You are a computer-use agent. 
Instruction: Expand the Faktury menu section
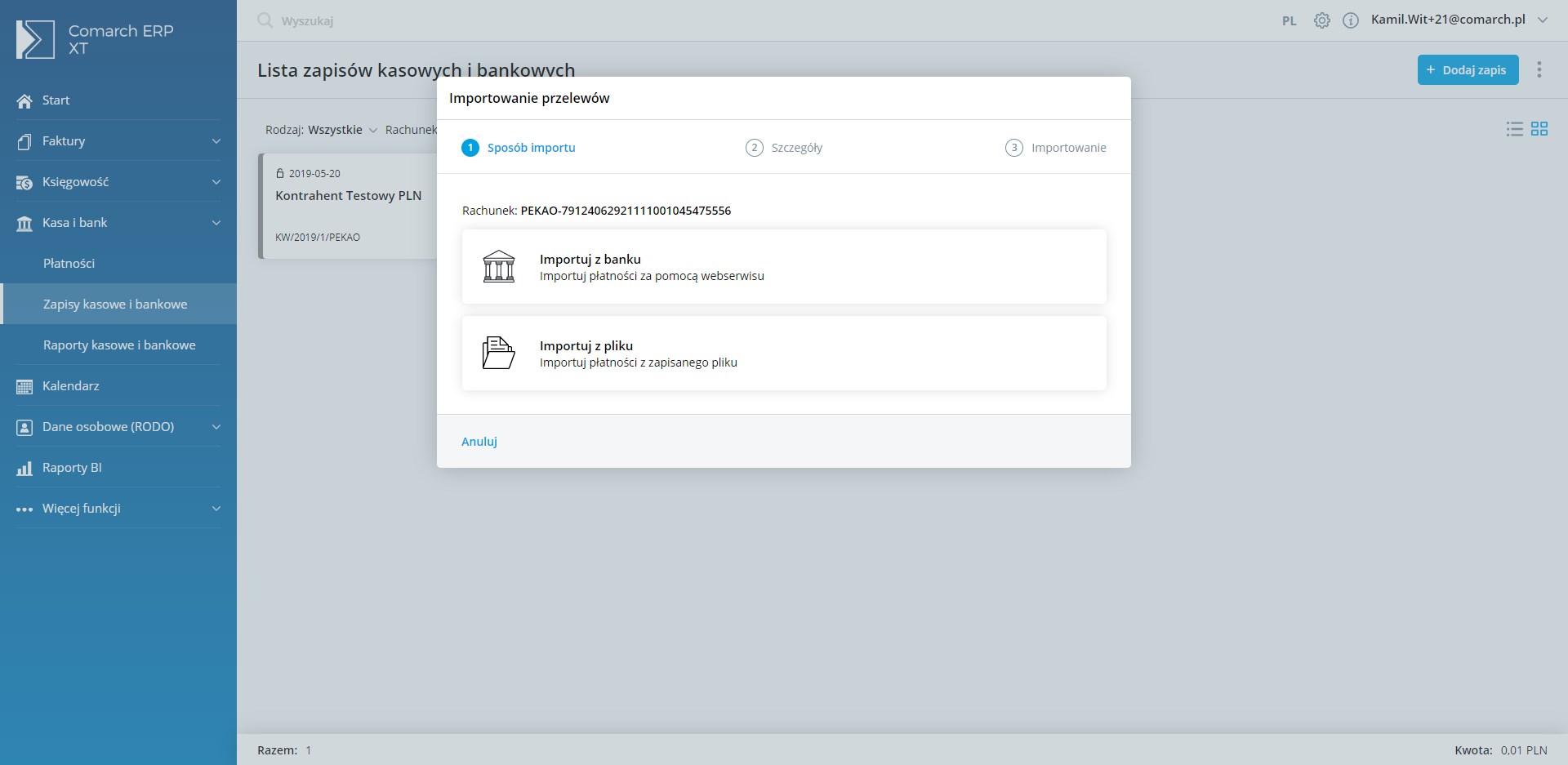[x=118, y=141]
